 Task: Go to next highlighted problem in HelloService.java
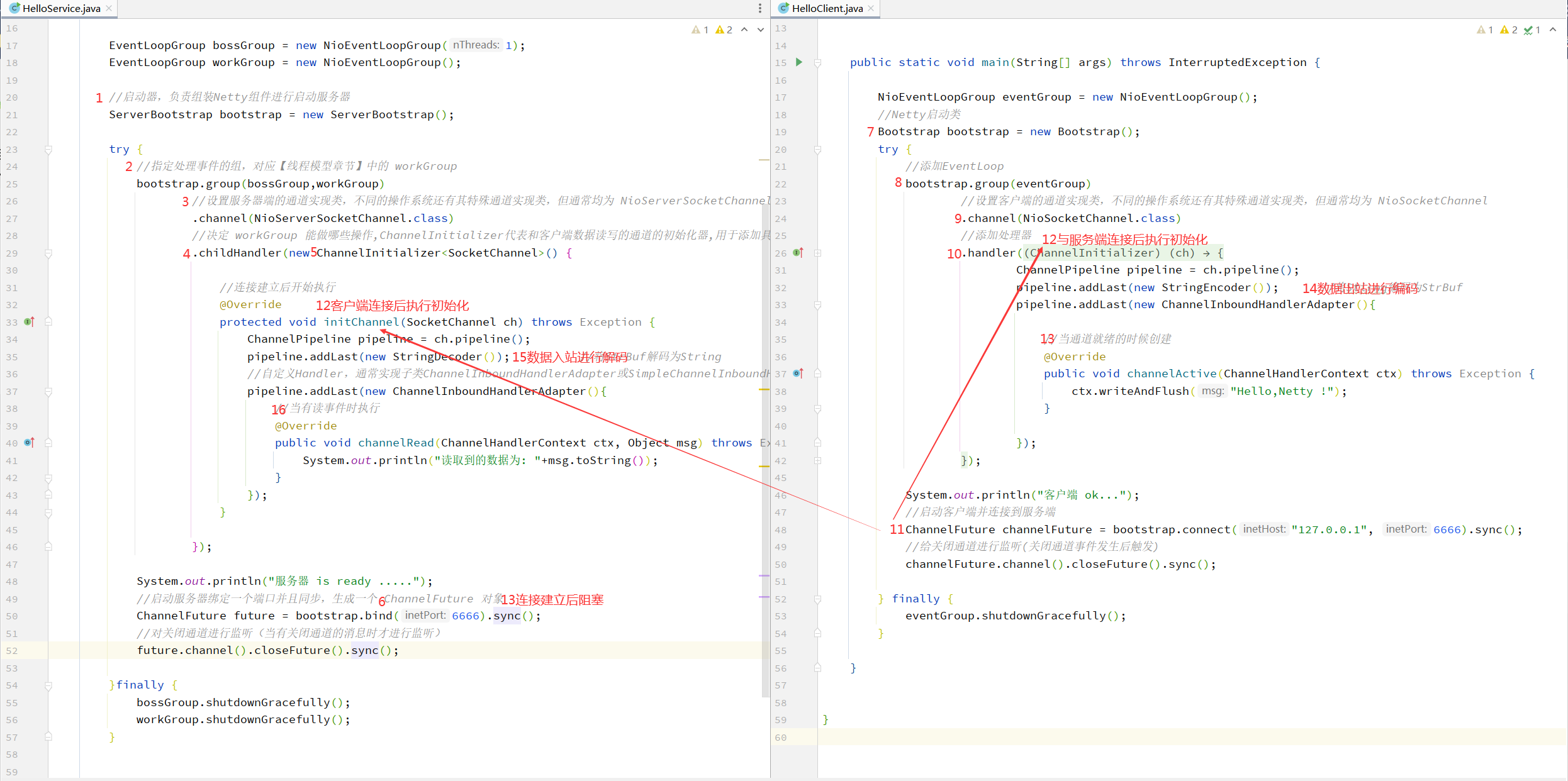point(760,30)
